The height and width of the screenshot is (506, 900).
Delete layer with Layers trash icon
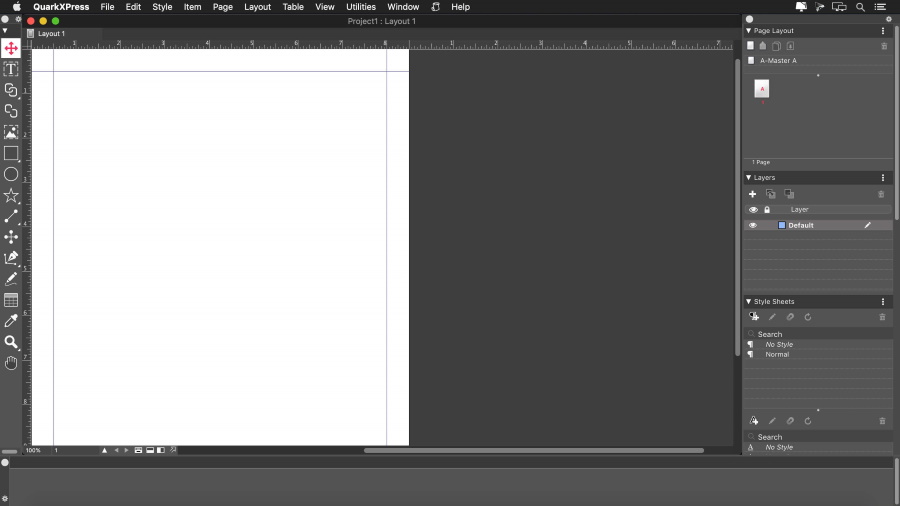(x=881, y=194)
